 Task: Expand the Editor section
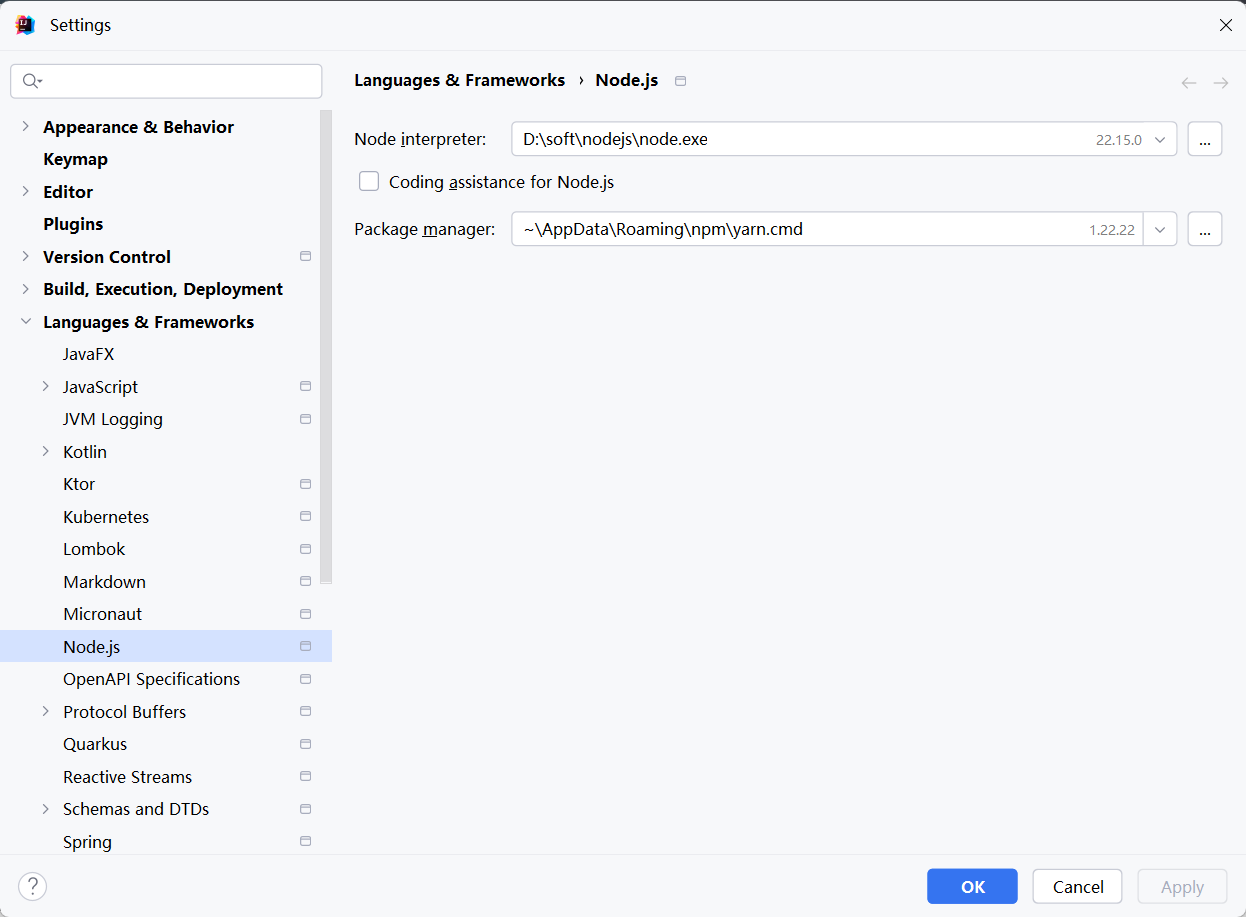tap(25, 191)
